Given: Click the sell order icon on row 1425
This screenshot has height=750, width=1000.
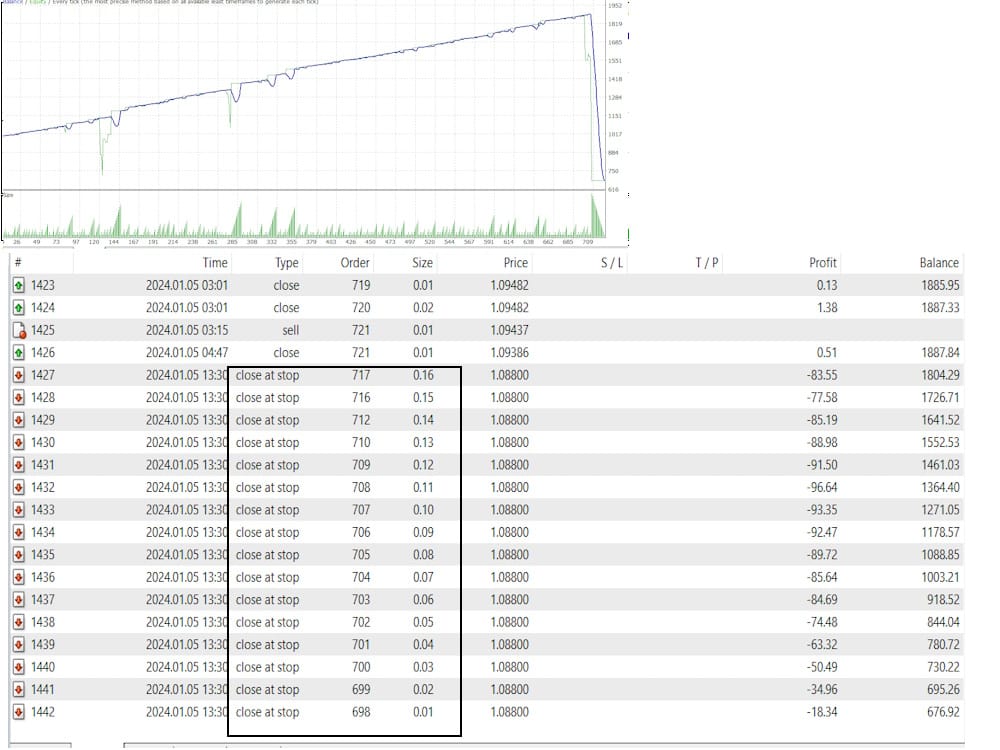Looking at the screenshot, I should click(19, 330).
